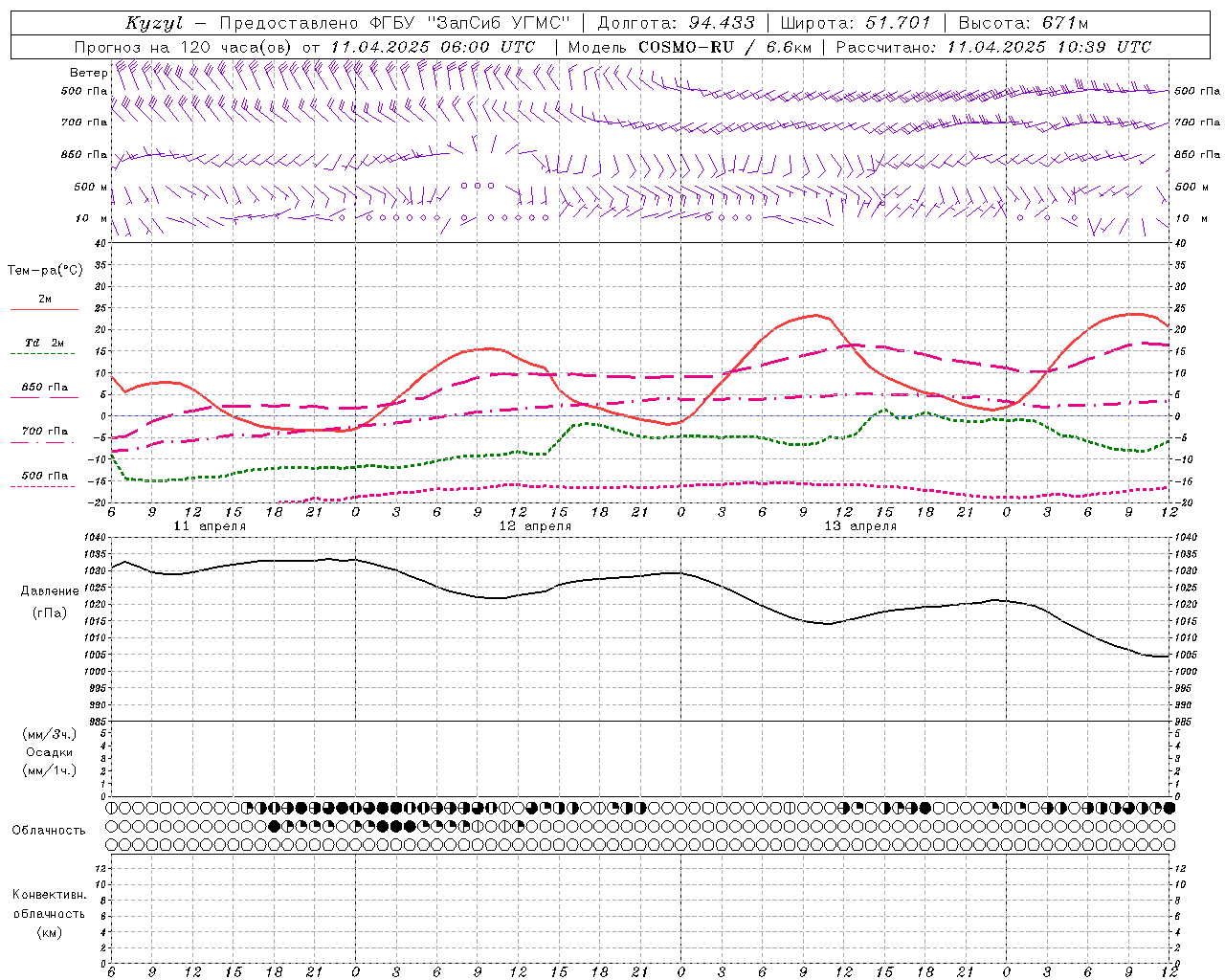Click the Конвективн. convective cloud label
Viewport: 1225px width, 980px height.
[x=49, y=895]
